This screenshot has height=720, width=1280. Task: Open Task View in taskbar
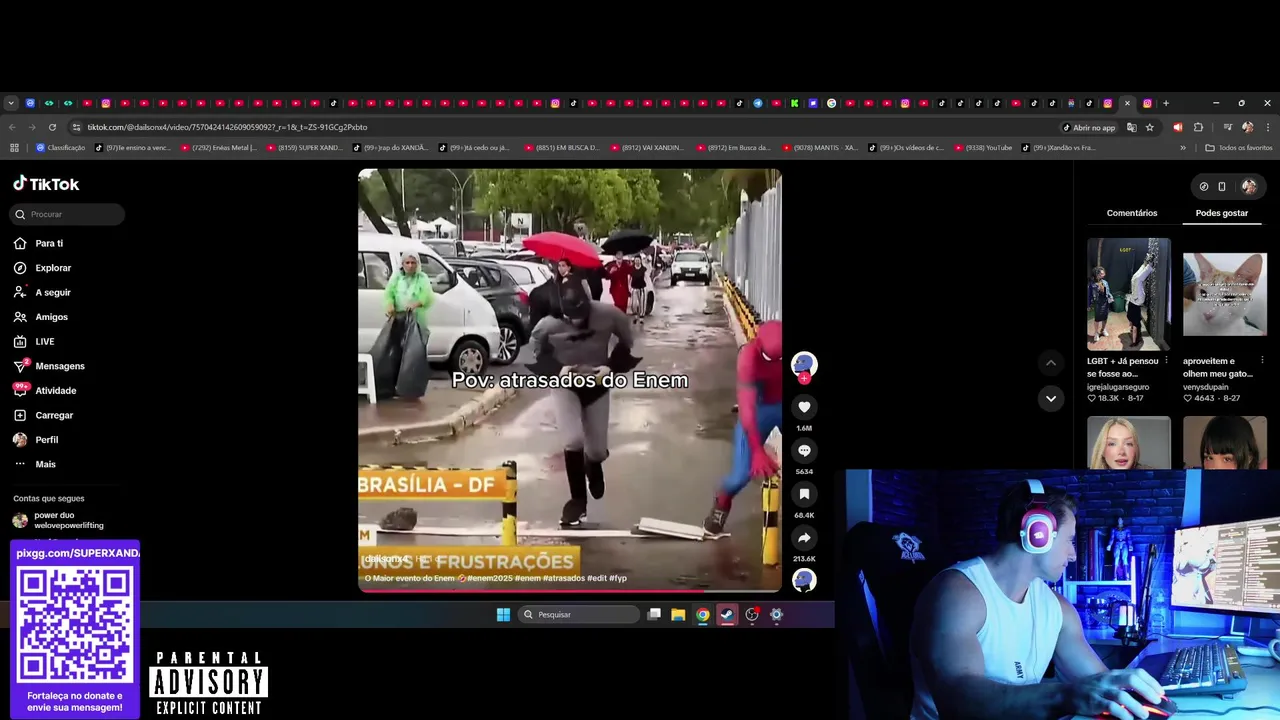[654, 615]
